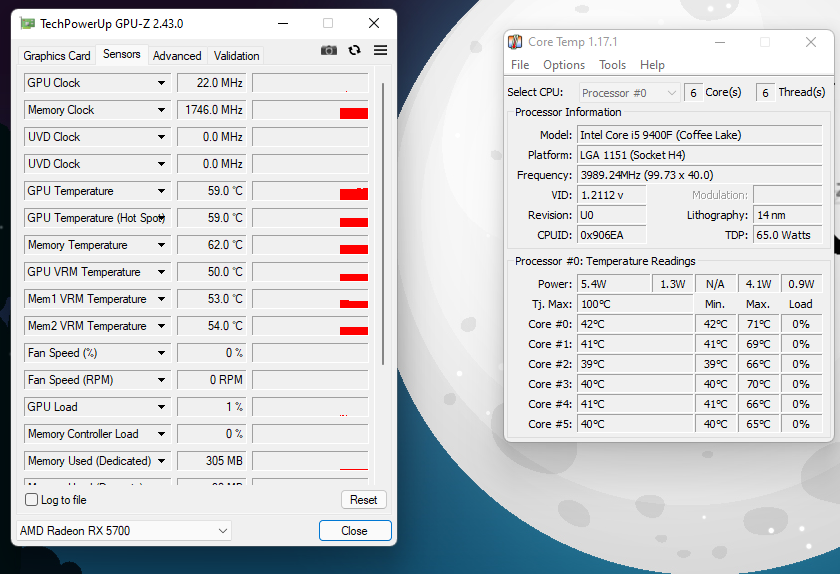The height and width of the screenshot is (574, 840).
Task: Click the CPUID value 0x906EA
Action: (612, 235)
